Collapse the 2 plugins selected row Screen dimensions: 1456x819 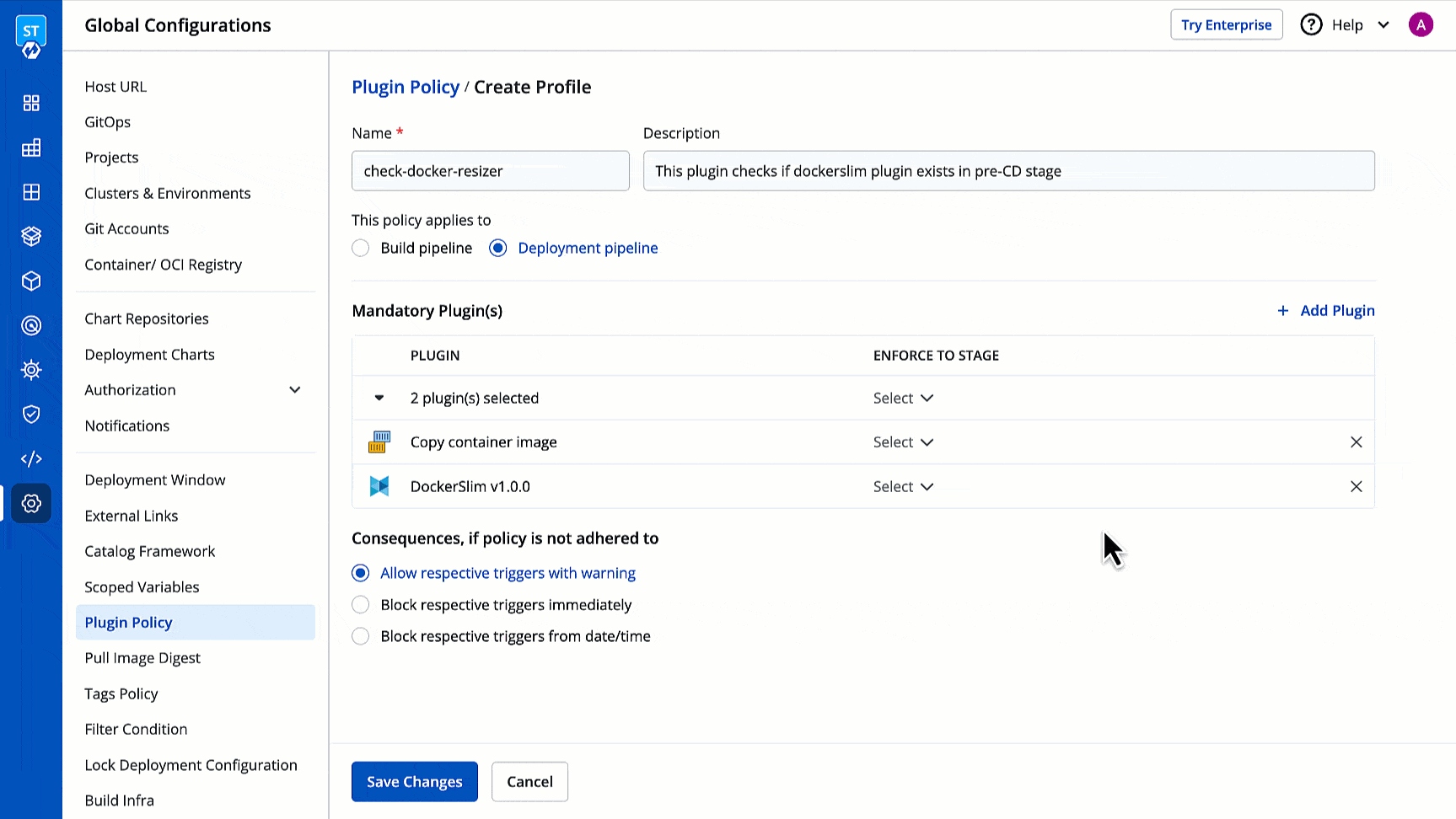[379, 398]
